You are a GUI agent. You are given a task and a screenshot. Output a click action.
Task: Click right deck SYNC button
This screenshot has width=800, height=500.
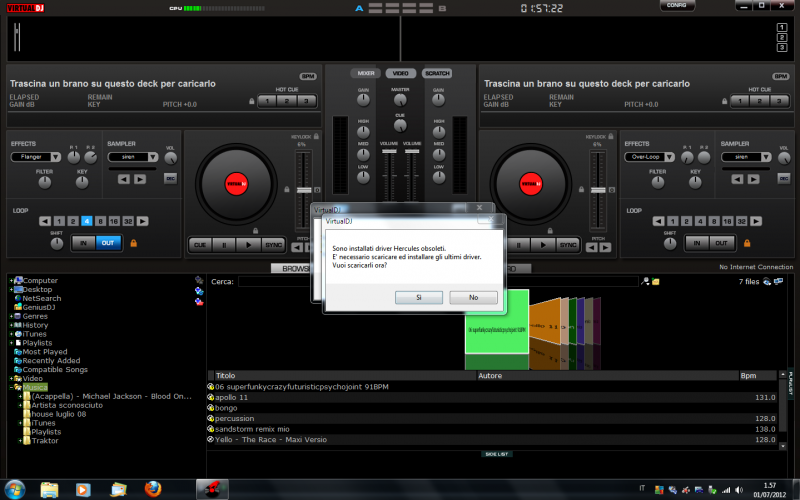tap(568, 245)
